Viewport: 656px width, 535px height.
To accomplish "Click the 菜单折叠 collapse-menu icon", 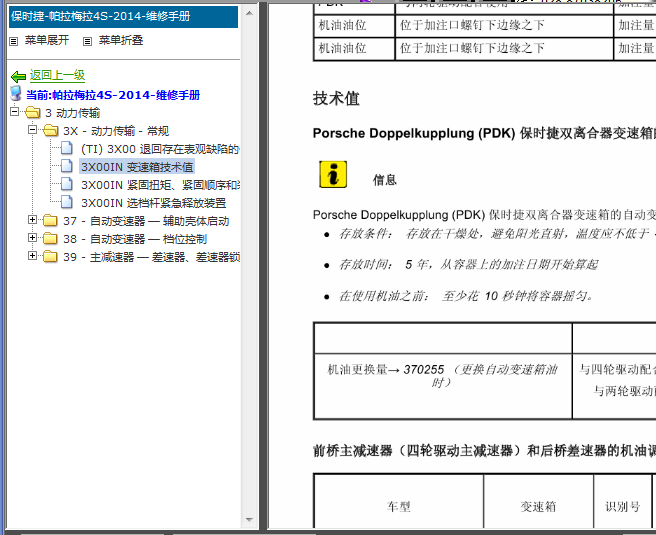I will pos(87,41).
